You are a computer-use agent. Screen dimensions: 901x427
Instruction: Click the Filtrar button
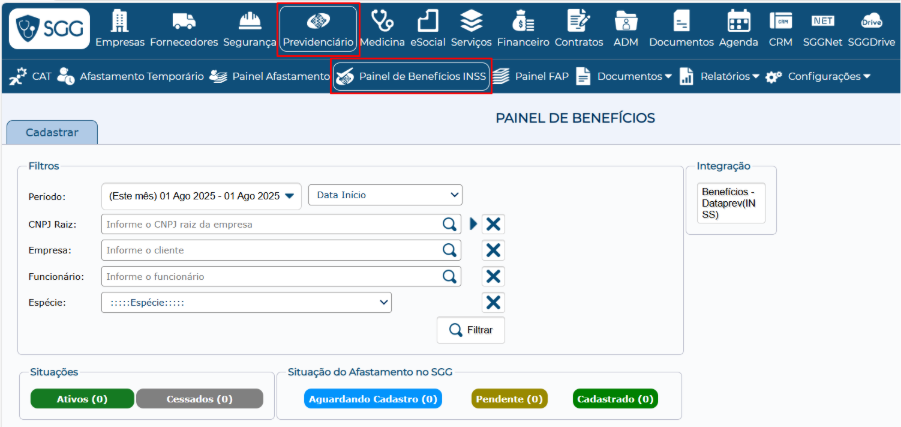point(470,330)
